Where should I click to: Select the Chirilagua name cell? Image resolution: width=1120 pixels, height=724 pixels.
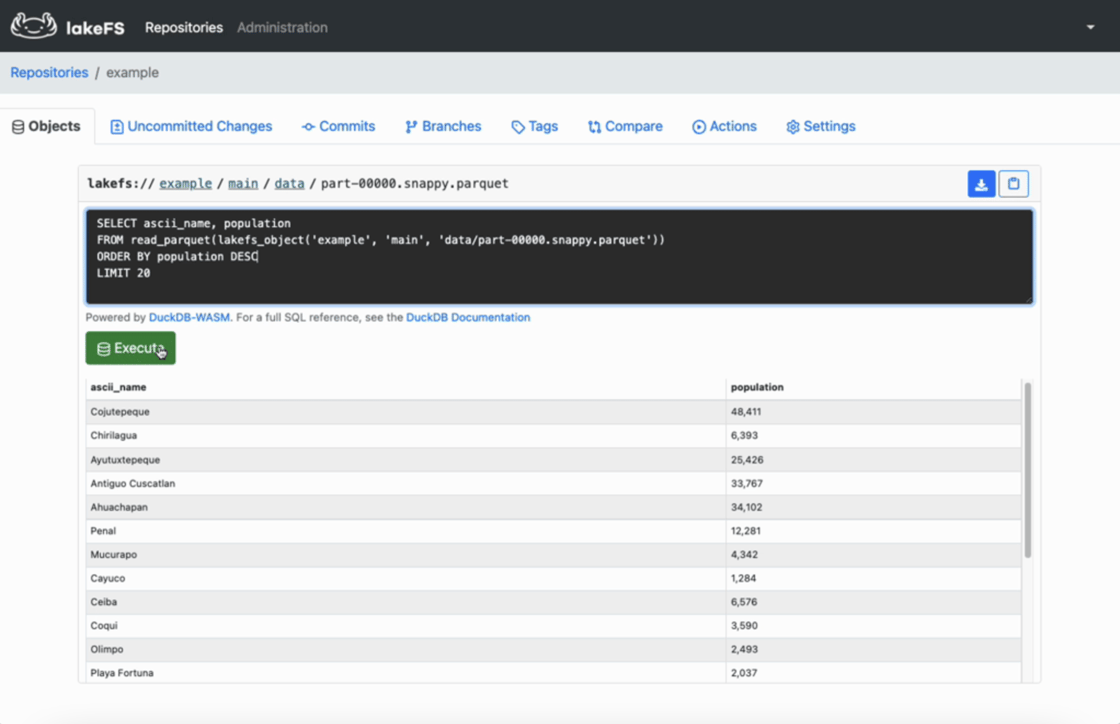(x=406, y=436)
